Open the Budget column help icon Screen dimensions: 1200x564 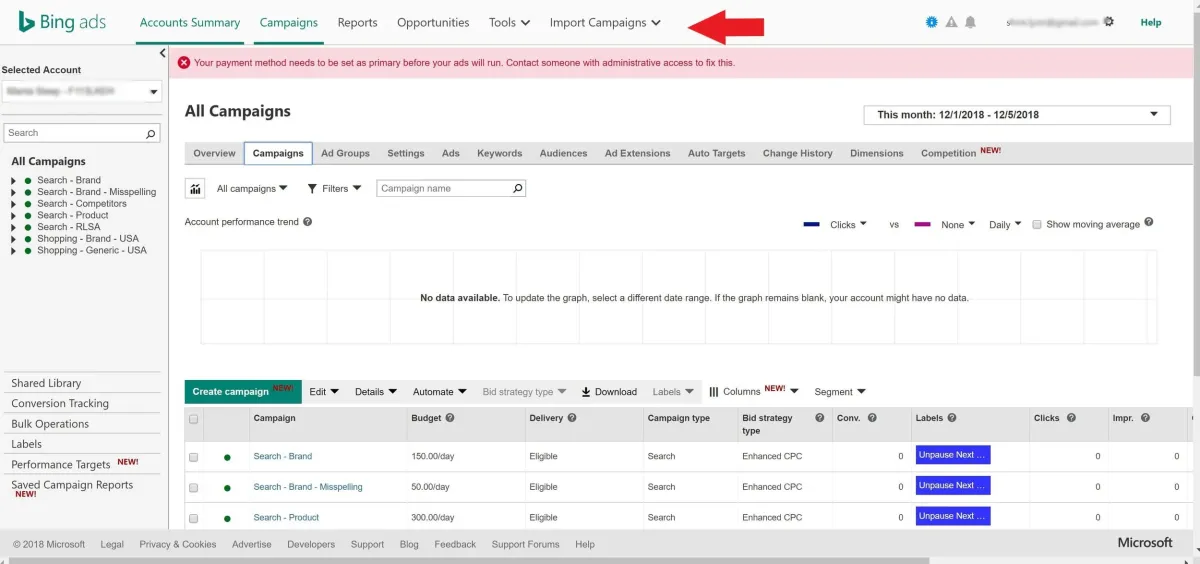(450, 418)
